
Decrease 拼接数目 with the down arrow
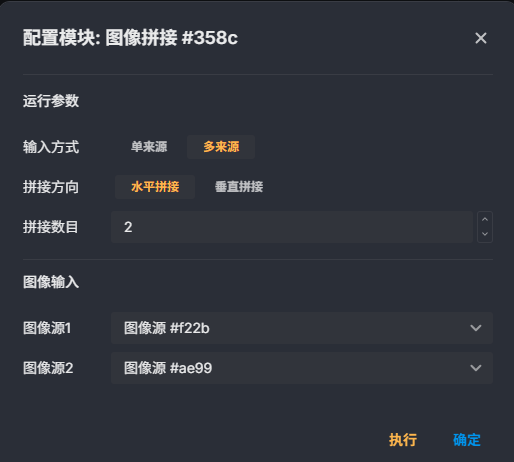coord(485,234)
